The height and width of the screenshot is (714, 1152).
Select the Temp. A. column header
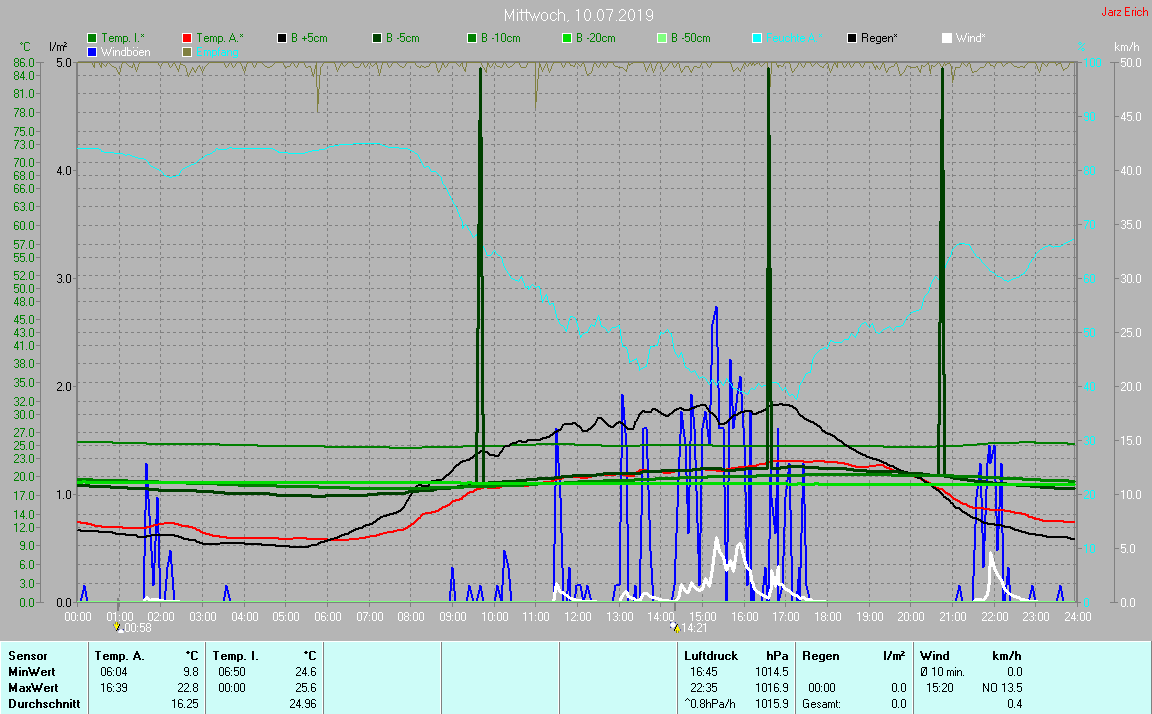[x=119, y=656]
